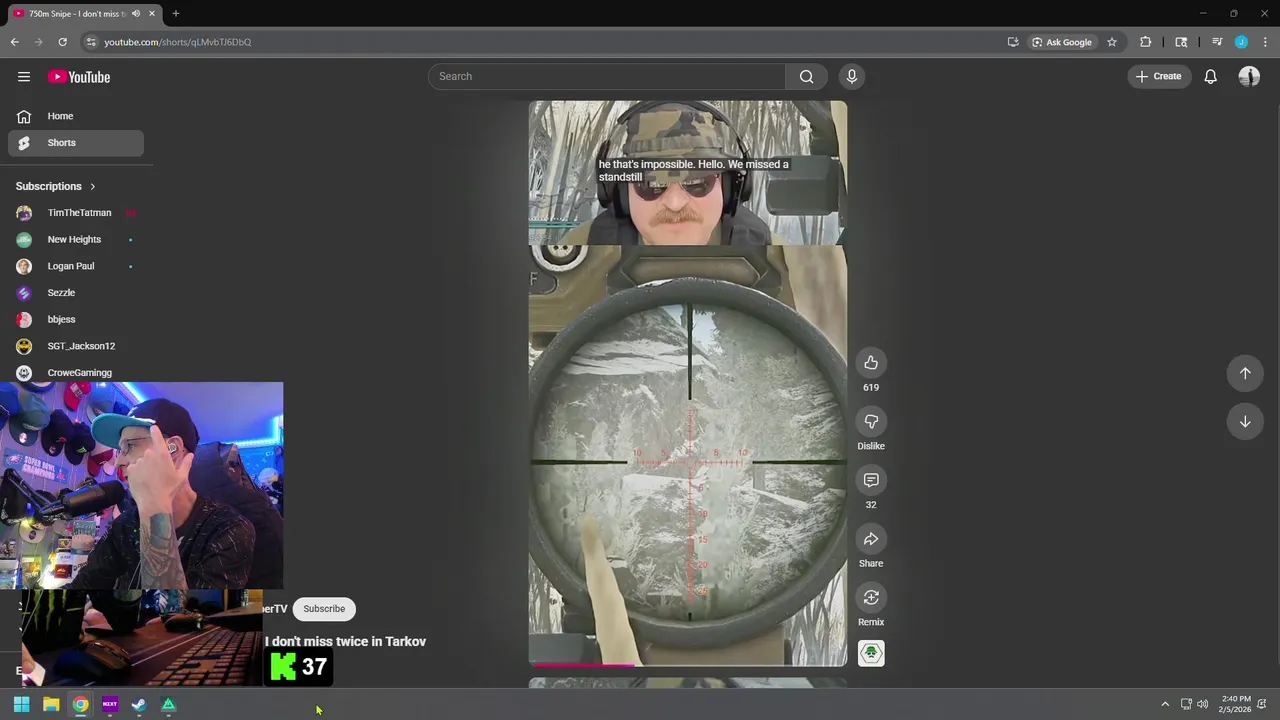The image size is (1280, 720).
Task: Open Chrome three-dot menu
Action: [1264, 42]
